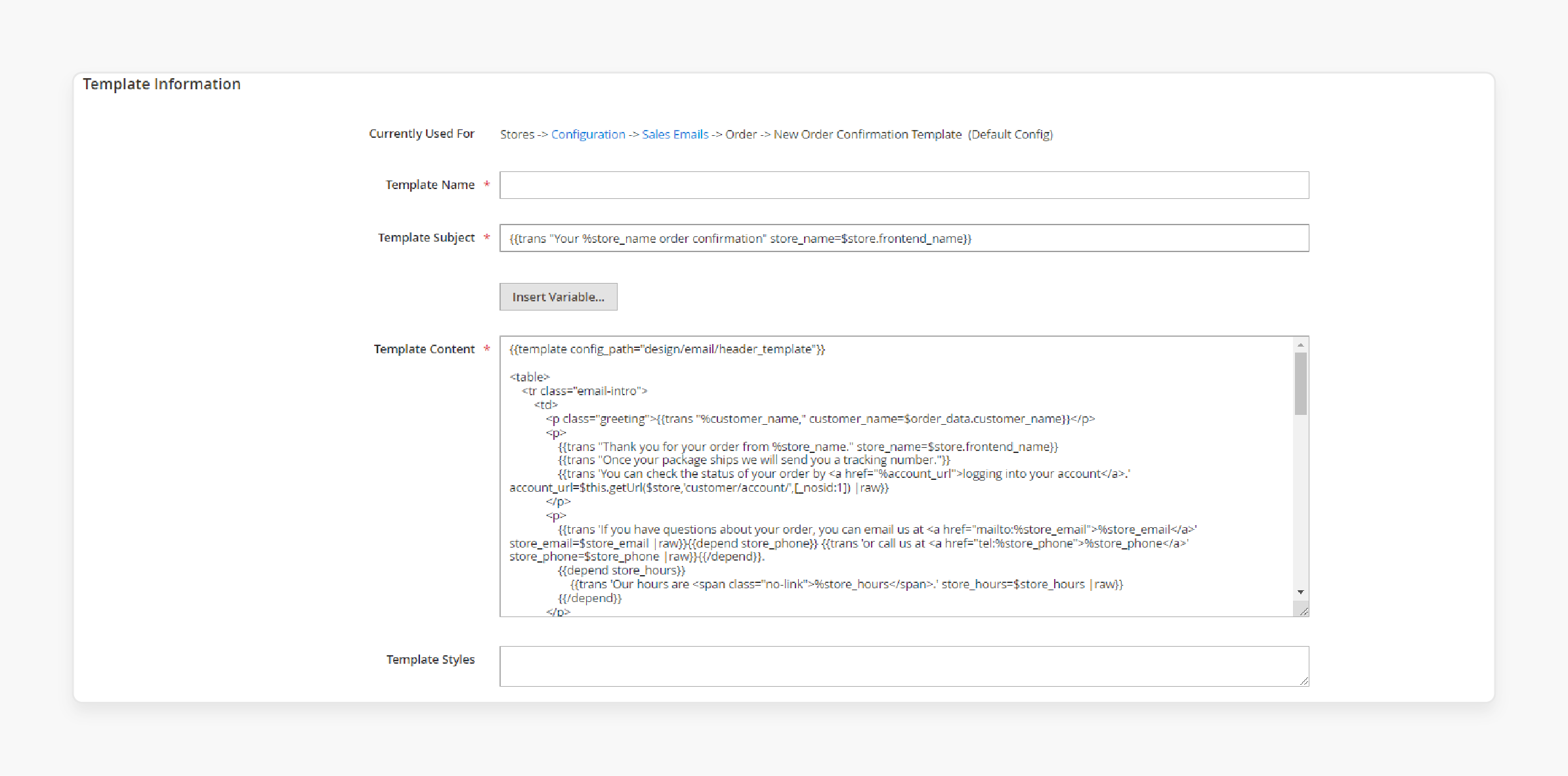Click the Template Name label
Viewport: 1568px width, 776px height.
point(430,184)
